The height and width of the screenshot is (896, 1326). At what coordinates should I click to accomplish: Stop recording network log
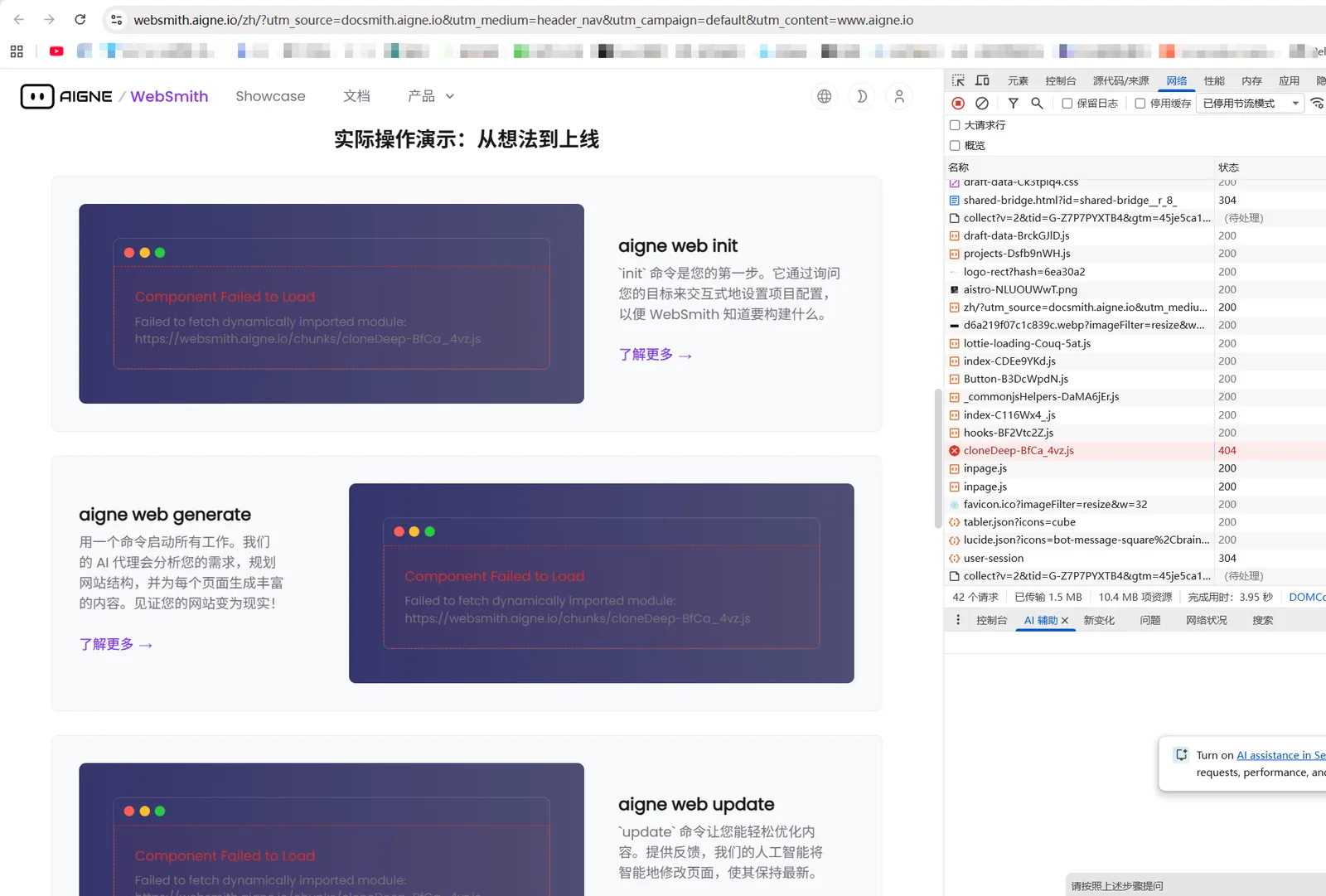tap(958, 104)
